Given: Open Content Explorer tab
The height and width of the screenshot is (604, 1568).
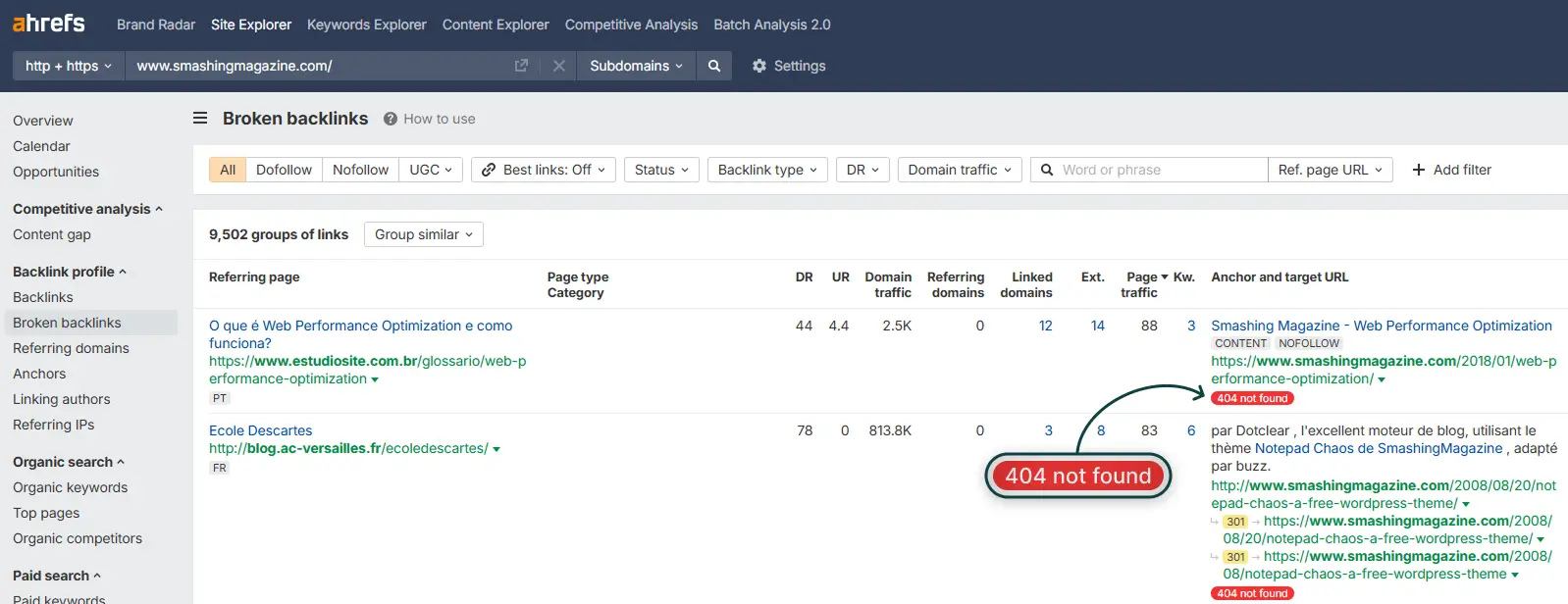Looking at the screenshot, I should click(x=496, y=25).
